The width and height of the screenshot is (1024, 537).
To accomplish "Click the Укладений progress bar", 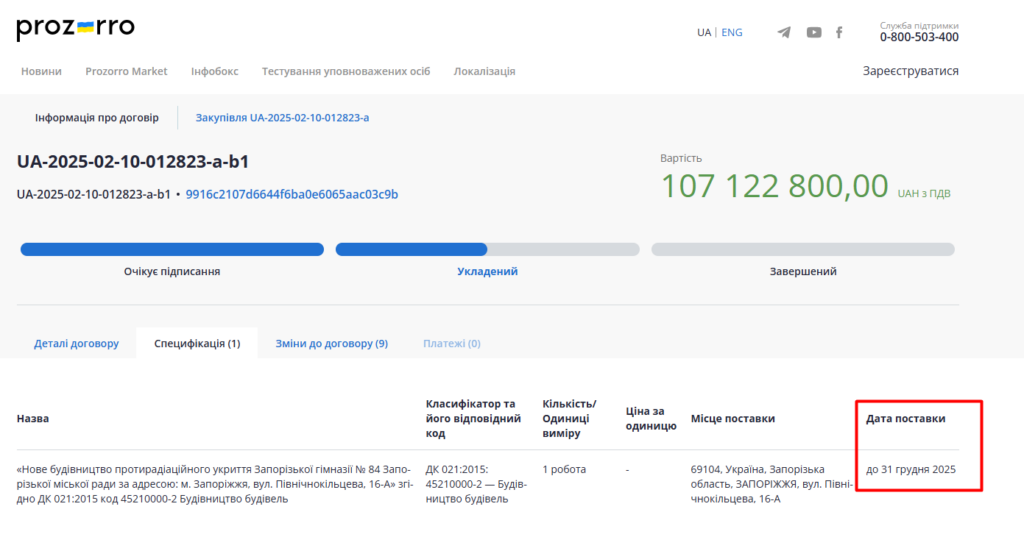I will click(x=487, y=250).
